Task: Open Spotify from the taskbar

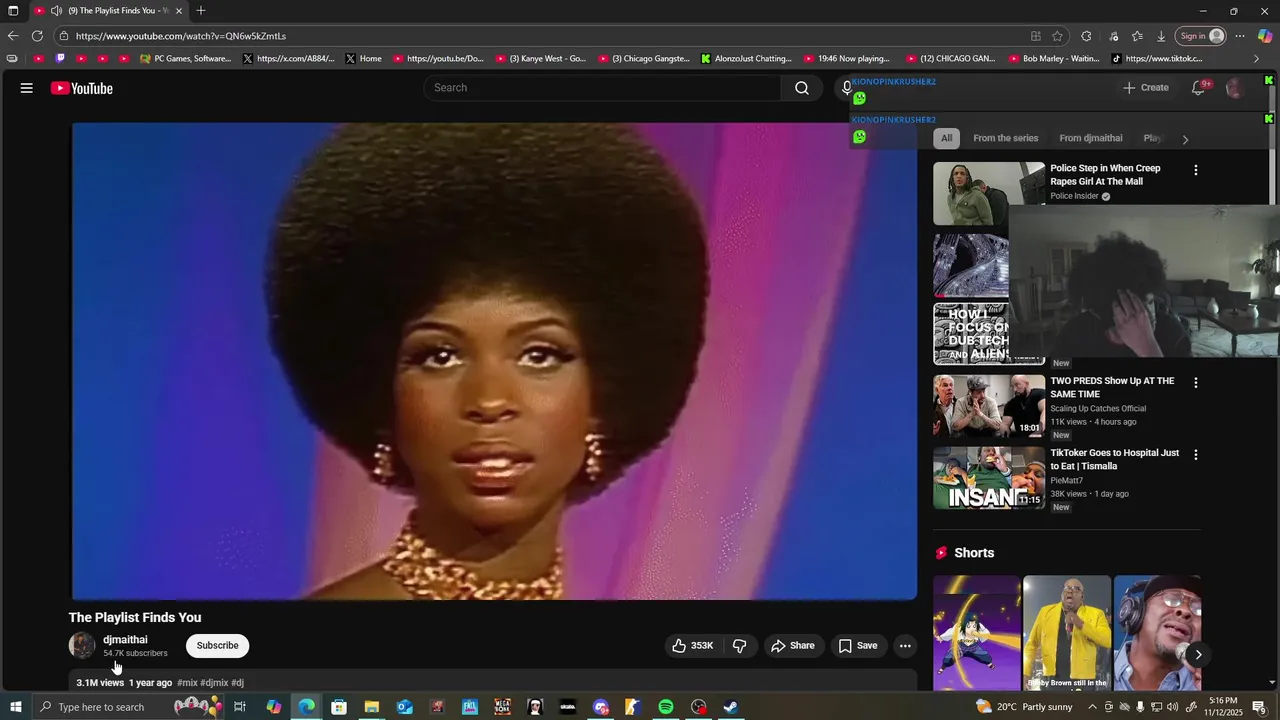Action: (x=666, y=707)
